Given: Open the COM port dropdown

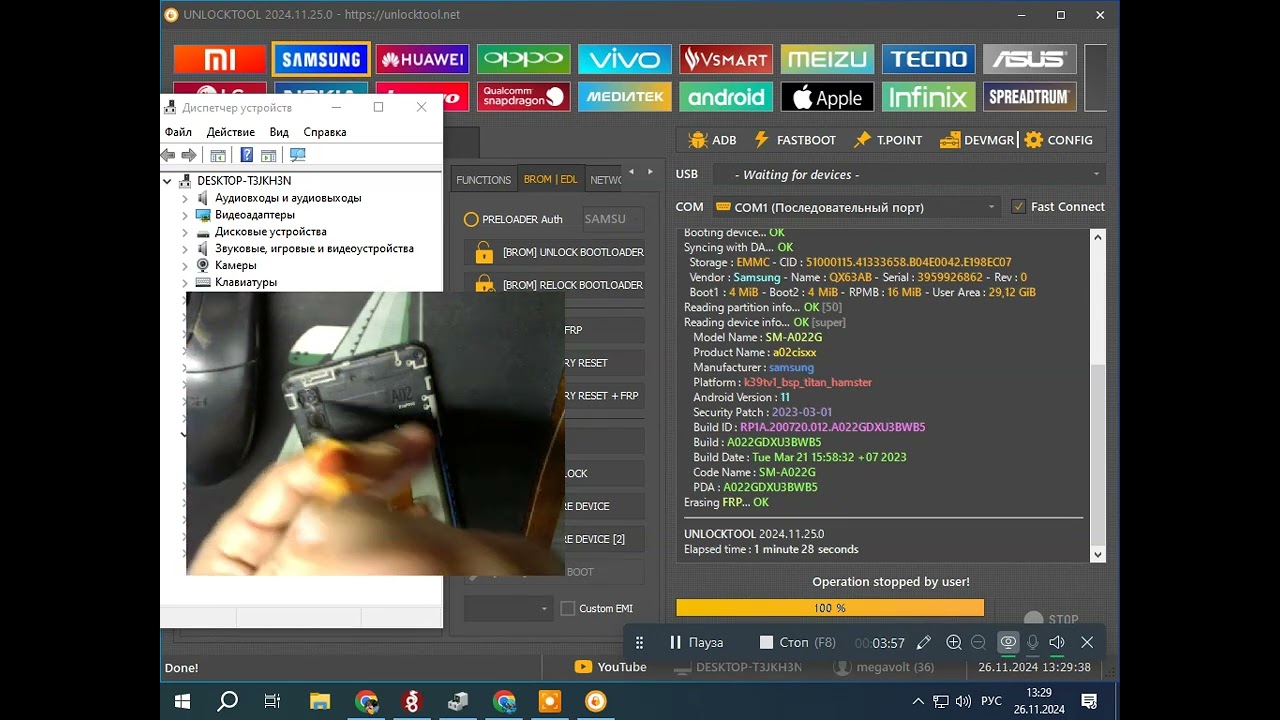Looking at the screenshot, I should (x=856, y=207).
